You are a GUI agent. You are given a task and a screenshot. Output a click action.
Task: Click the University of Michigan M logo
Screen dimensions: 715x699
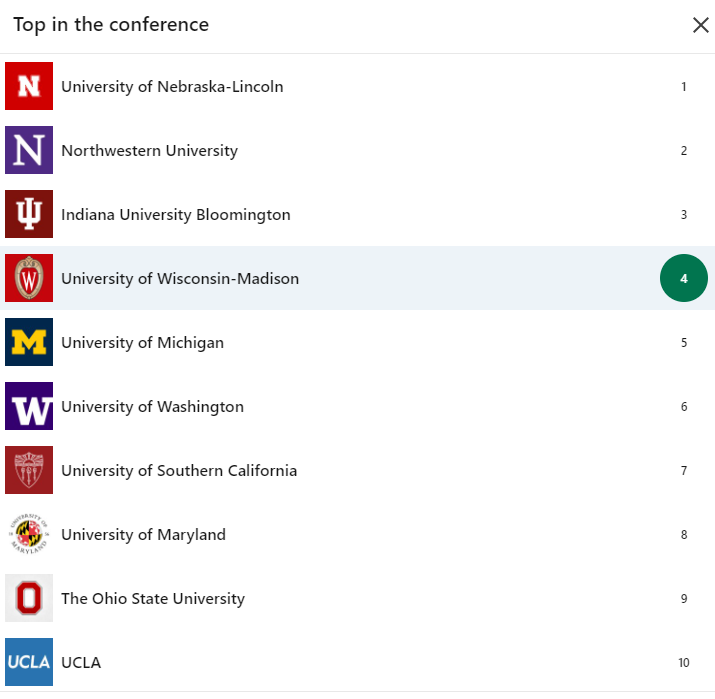pyautogui.click(x=29, y=342)
